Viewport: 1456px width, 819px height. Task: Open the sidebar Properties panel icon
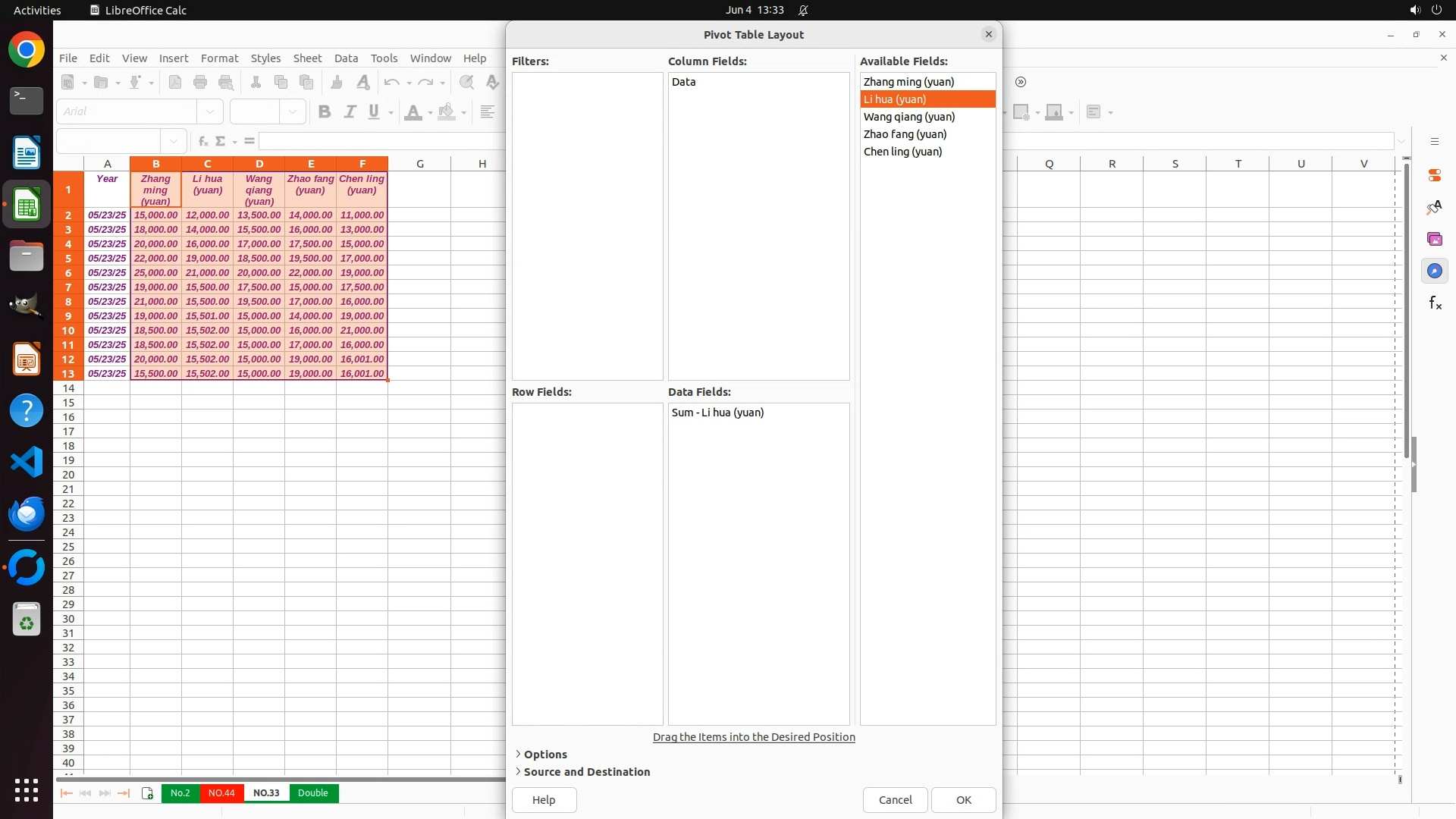click(1434, 175)
